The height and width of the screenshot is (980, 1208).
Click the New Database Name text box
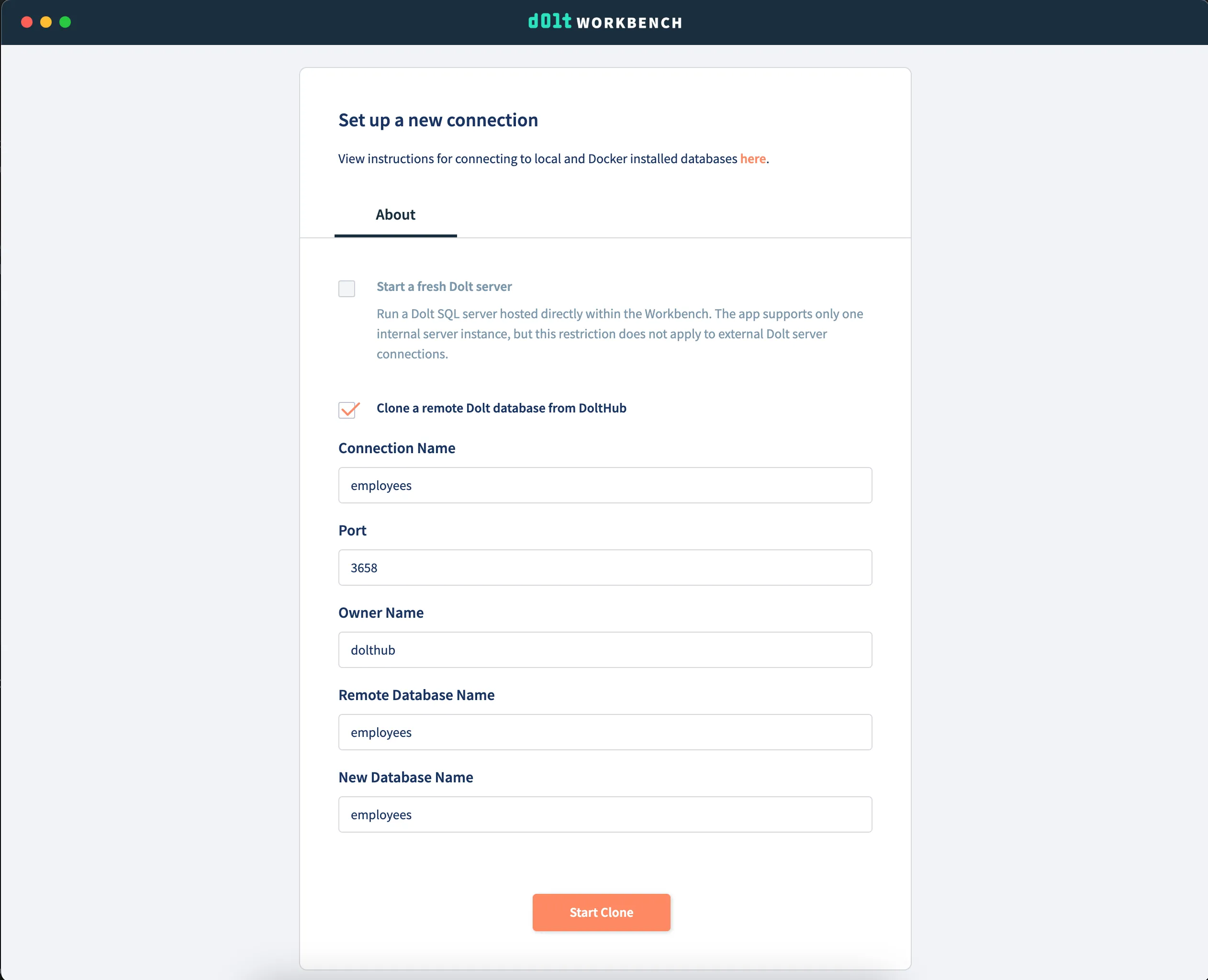pyautogui.click(x=604, y=814)
